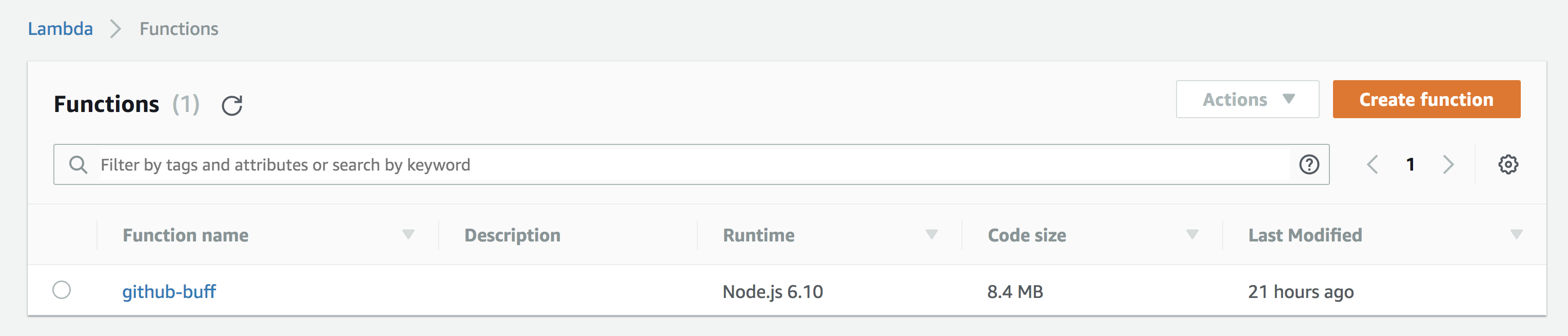Click the Create function button
Viewport: 1568px width, 336px height.
point(1426,99)
